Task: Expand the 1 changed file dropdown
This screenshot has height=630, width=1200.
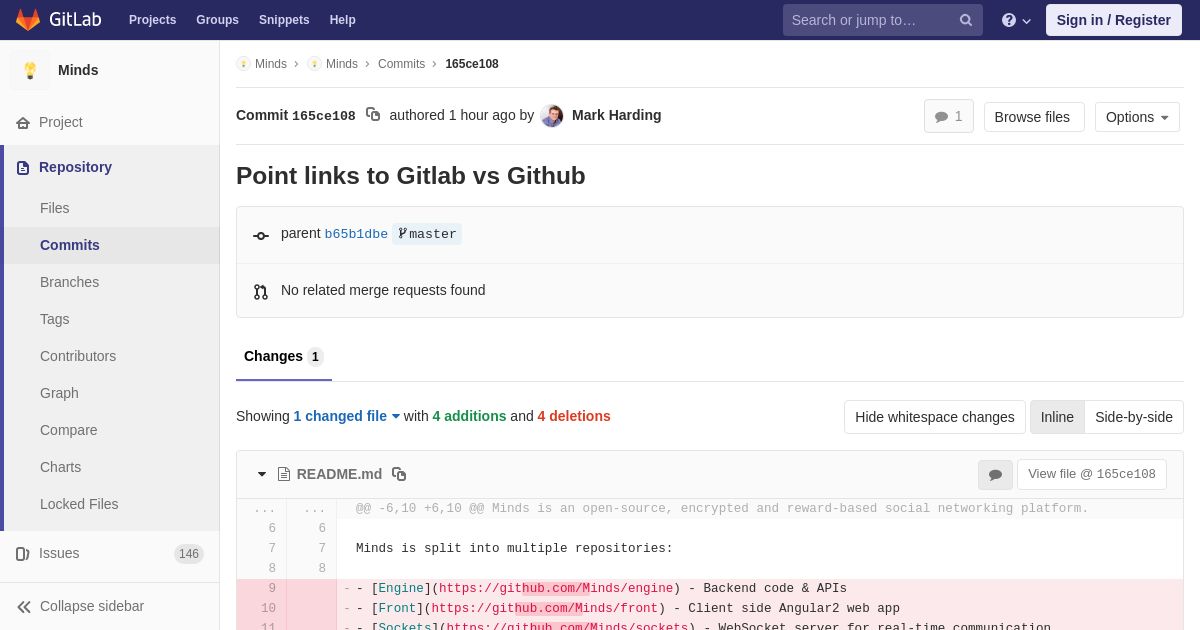Action: 347,416
